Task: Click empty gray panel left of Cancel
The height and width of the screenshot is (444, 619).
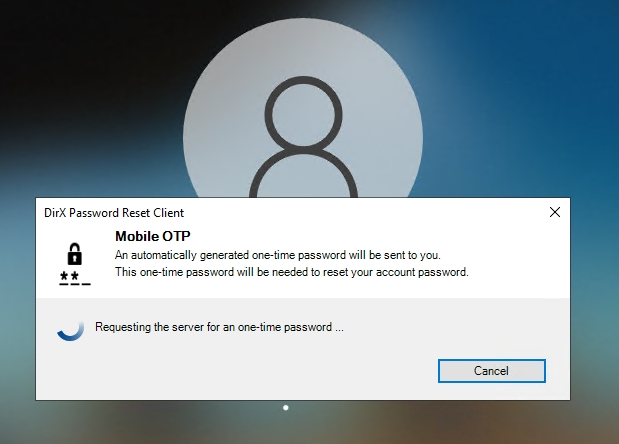Action: [237, 371]
